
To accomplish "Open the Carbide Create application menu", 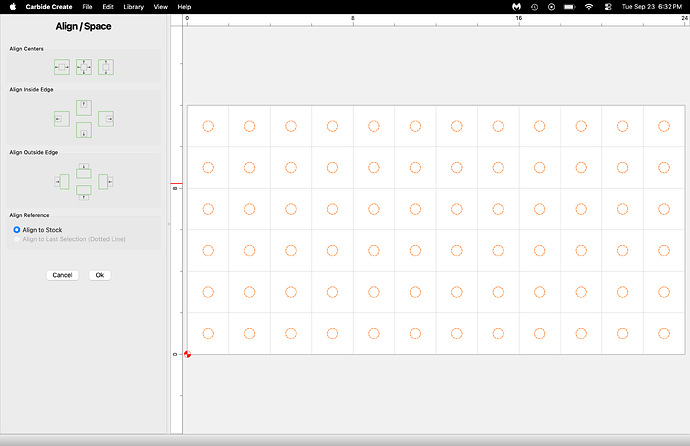I will click(x=49, y=7).
